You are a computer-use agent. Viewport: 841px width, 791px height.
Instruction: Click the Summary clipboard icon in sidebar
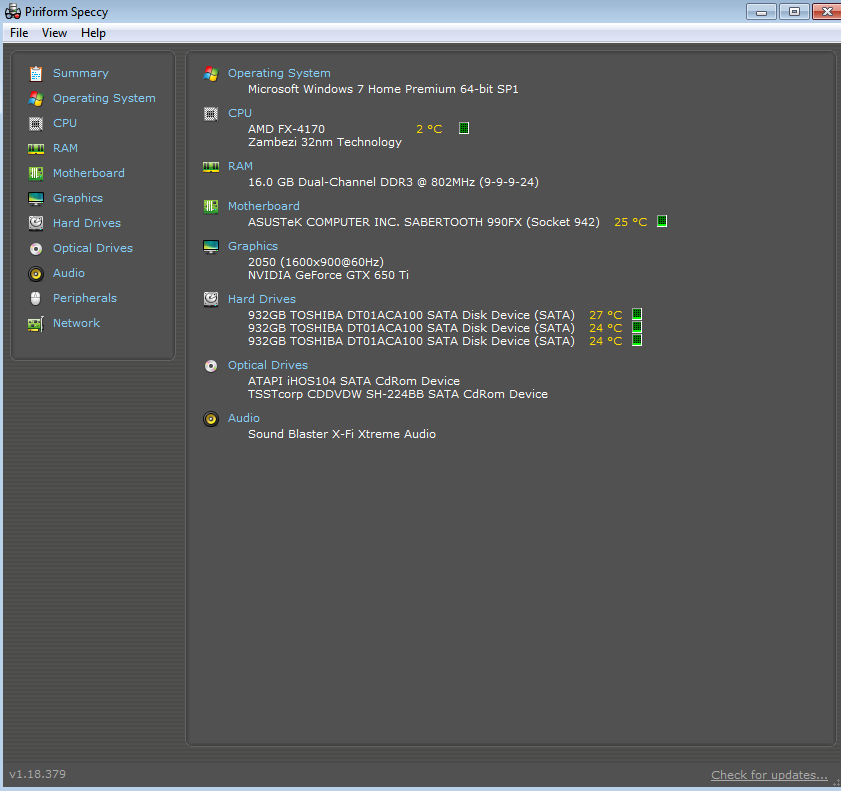tap(36, 73)
